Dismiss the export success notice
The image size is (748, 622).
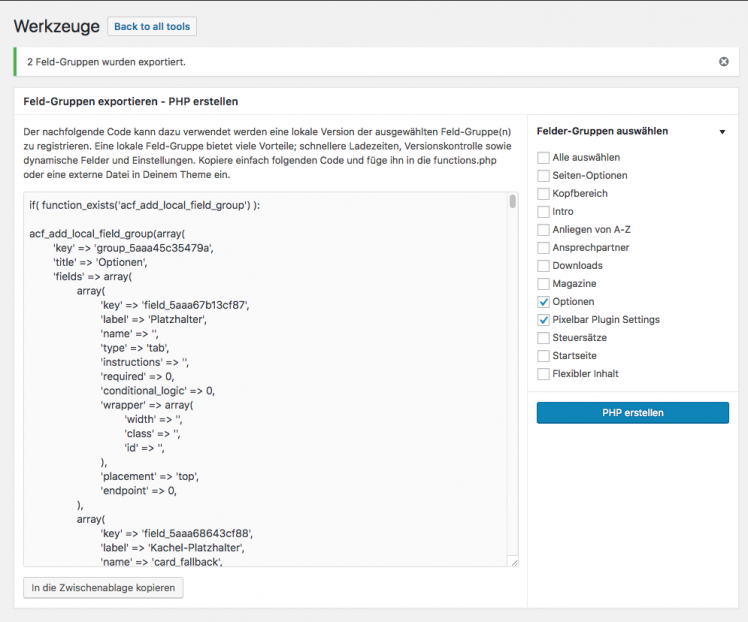724,62
